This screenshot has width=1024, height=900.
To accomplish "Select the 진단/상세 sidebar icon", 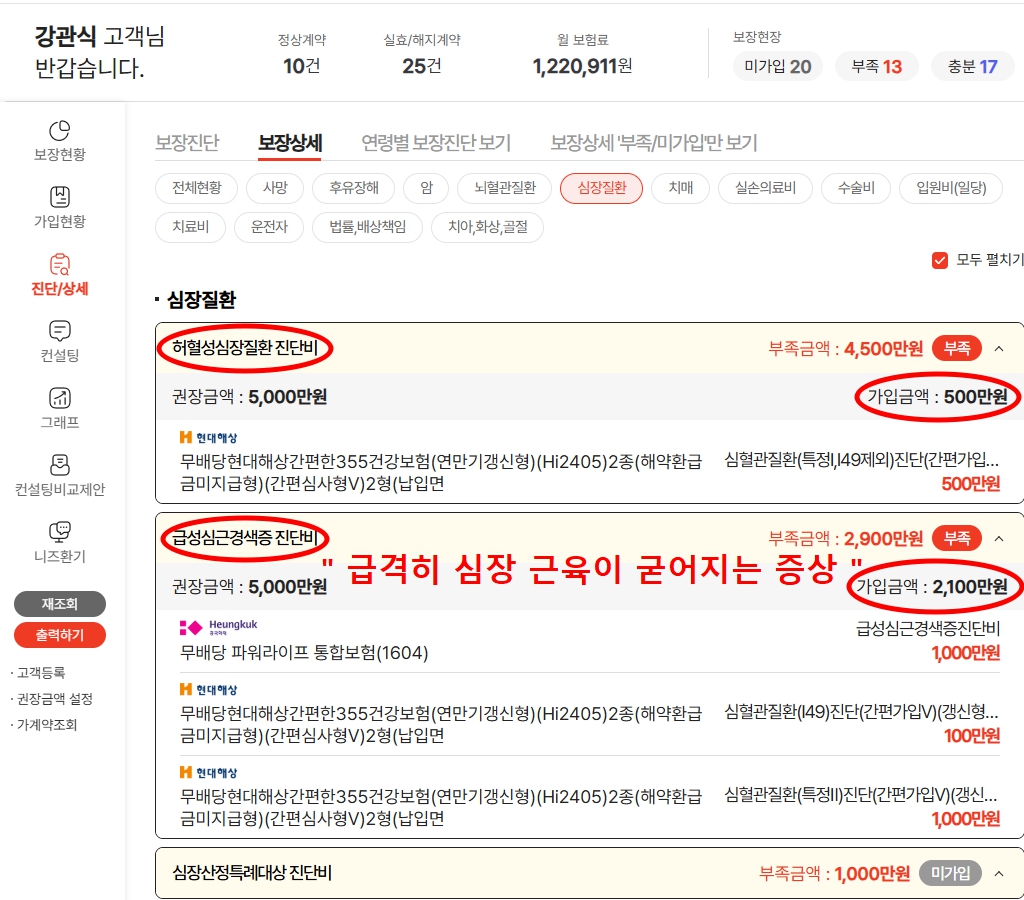I will 59,265.
